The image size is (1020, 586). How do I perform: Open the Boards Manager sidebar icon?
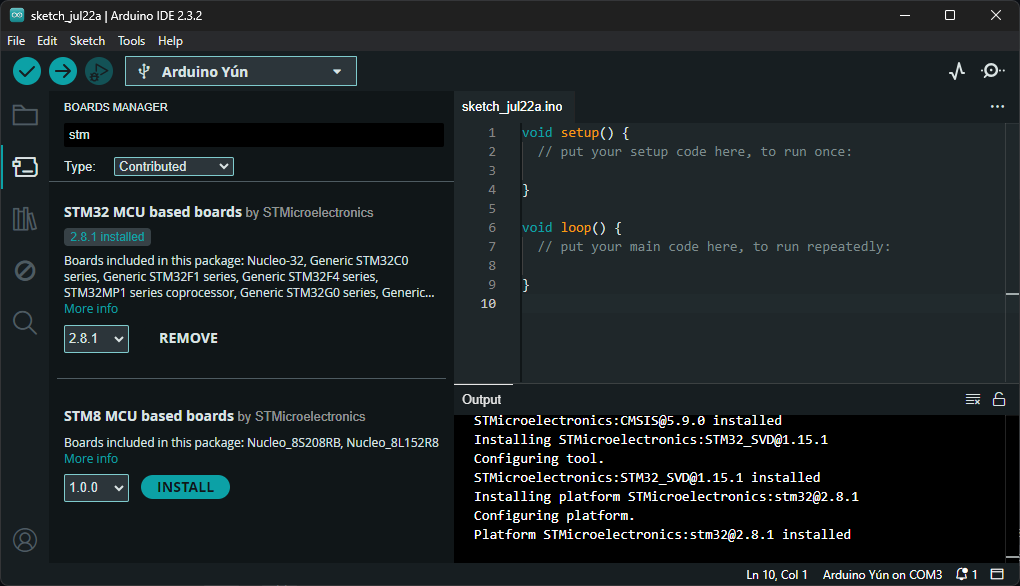25,167
